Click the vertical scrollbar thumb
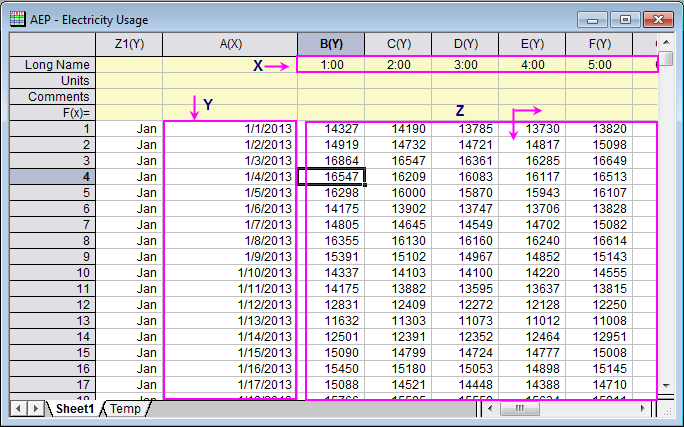Image resolution: width=684 pixels, height=427 pixels. pyautogui.click(x=666, y=58)
